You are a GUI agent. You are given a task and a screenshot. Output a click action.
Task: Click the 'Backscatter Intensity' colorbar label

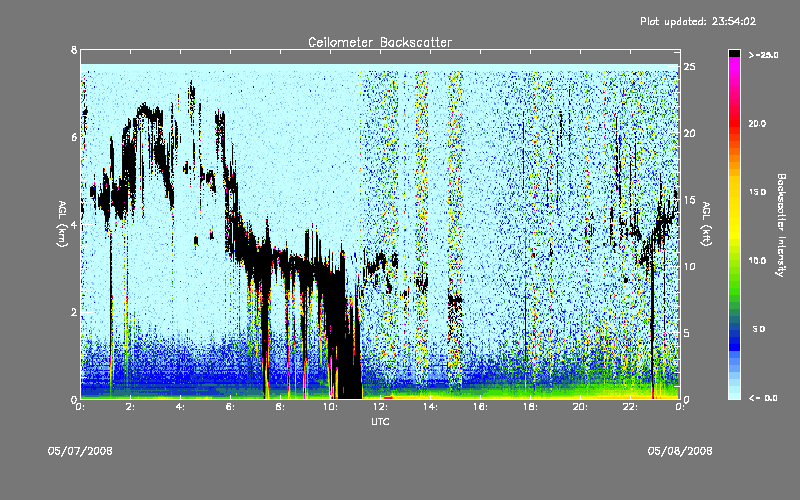pyautogui.click(x=781, y=225)
